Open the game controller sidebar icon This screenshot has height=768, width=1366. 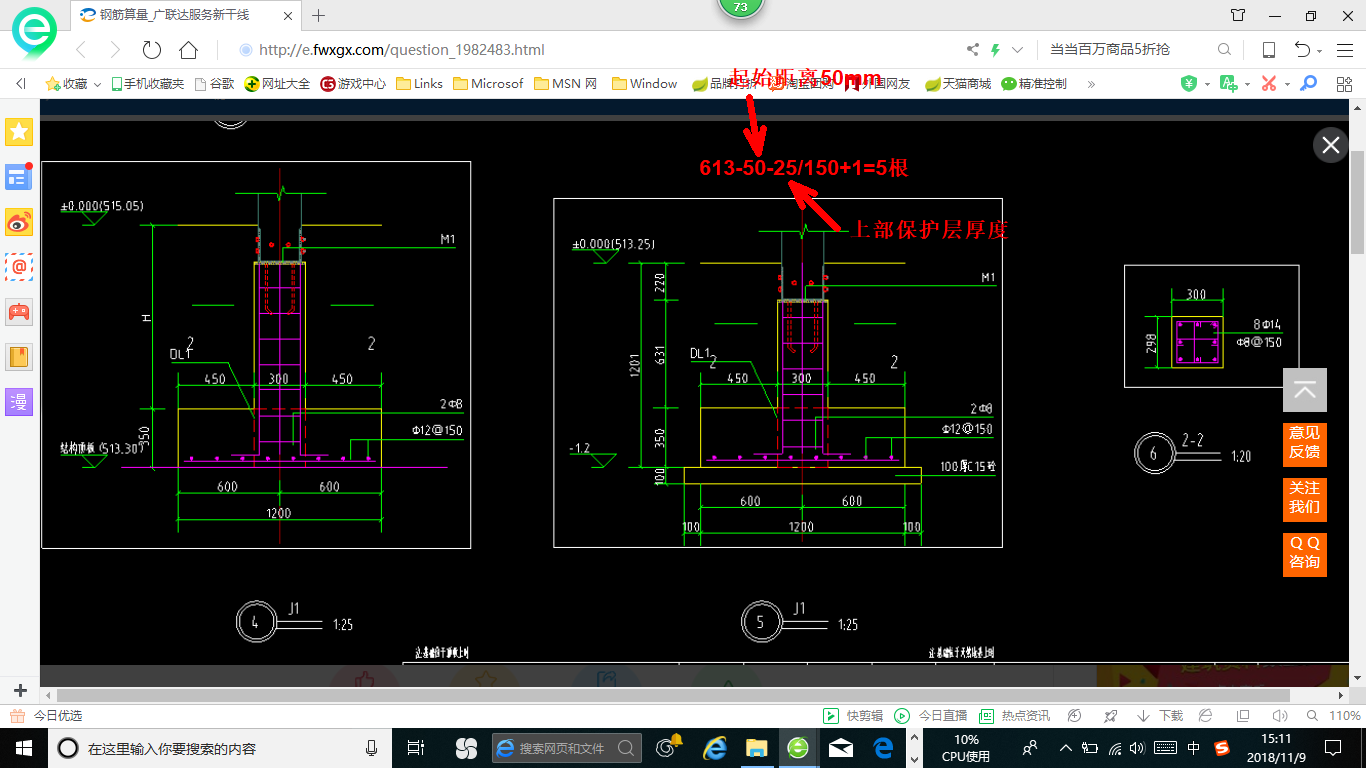(20, 312)
